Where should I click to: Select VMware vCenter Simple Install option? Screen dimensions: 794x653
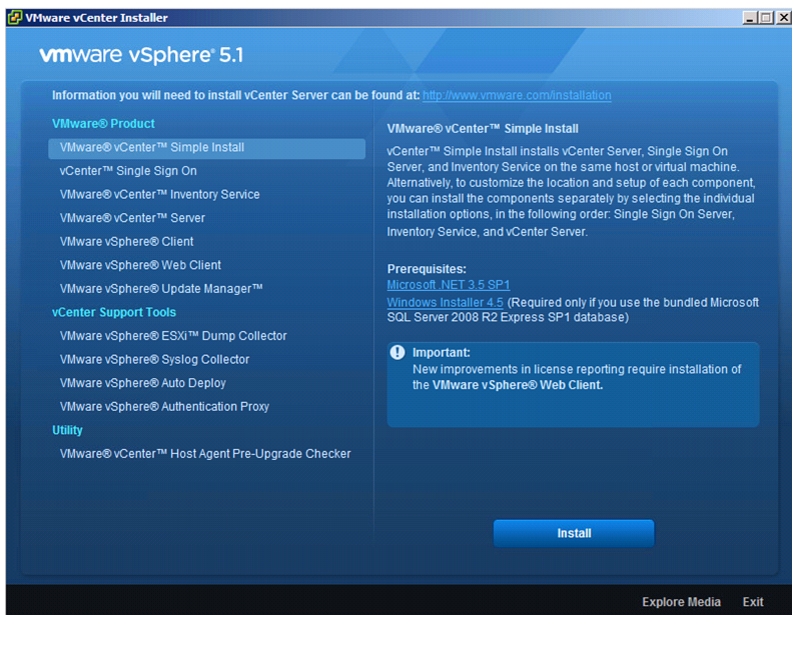pyautogui.click(x=207, y=148)
